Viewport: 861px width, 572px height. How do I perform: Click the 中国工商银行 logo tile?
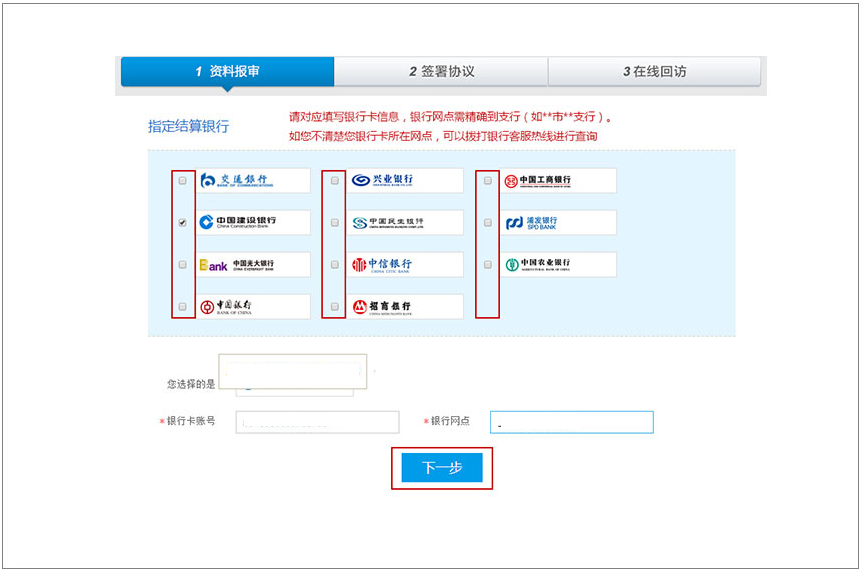point(558,181)
